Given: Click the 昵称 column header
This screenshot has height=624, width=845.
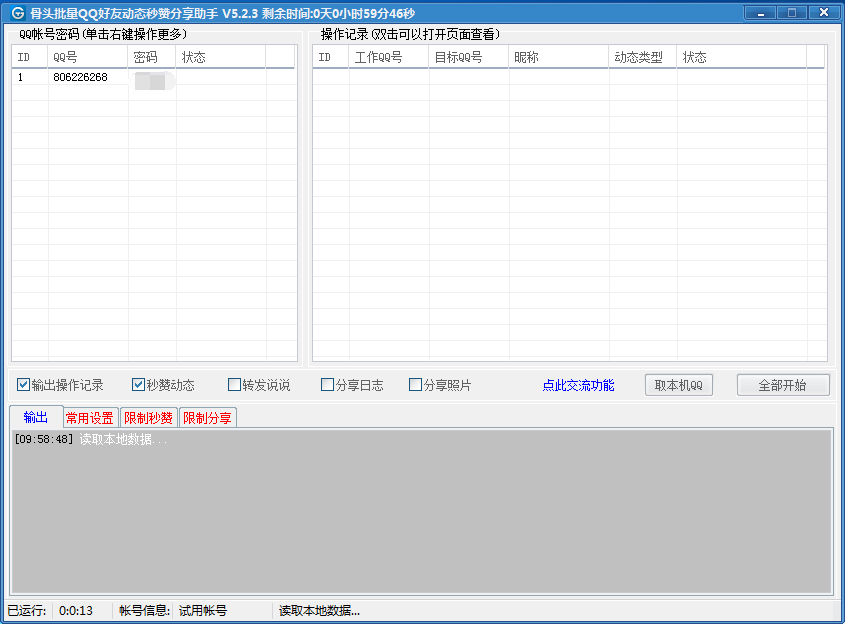Looking at the screenshot, I should [559, 57].
